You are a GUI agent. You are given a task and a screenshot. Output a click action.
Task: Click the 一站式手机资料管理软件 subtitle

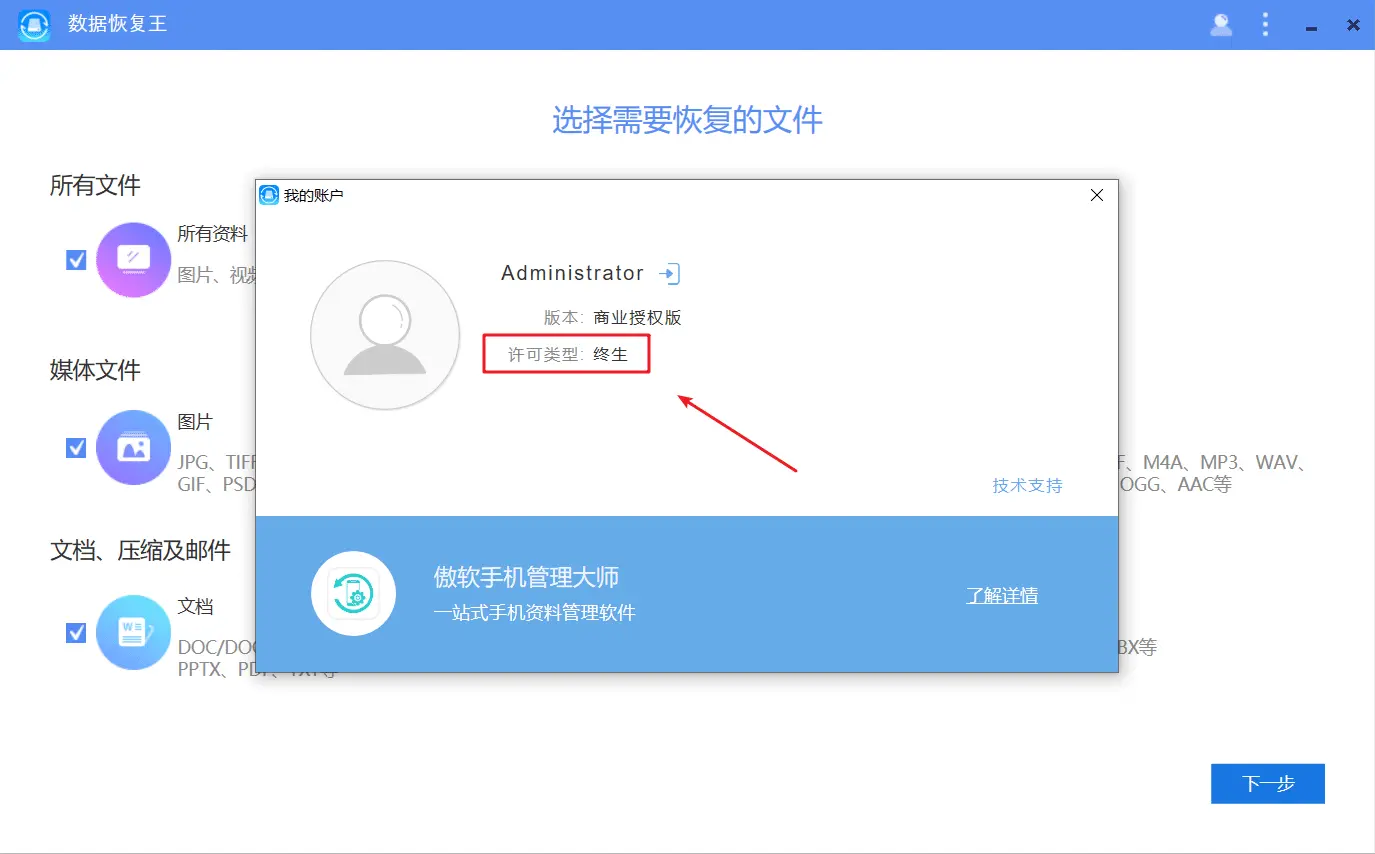pyautogui.click(x=535, y=613)
